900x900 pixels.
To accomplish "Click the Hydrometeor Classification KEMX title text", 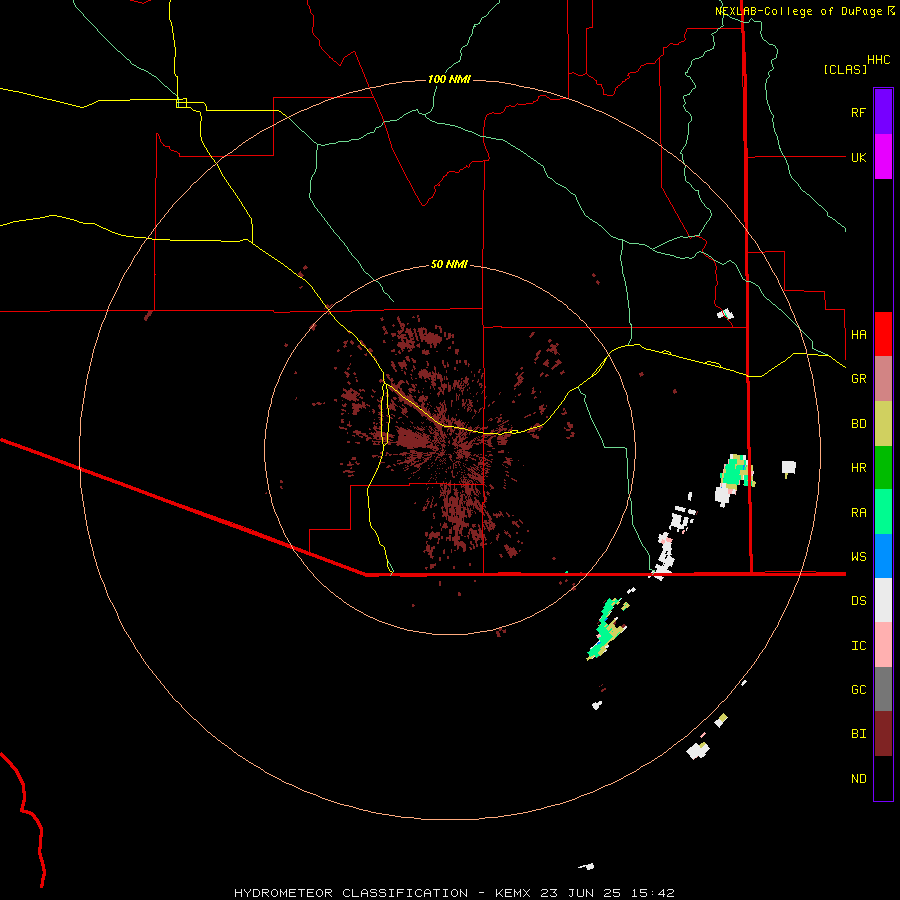I will 454,893.
